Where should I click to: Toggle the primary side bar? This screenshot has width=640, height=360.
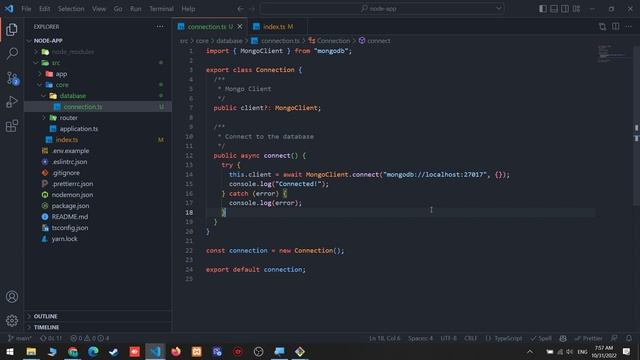[x=543, y=9]
